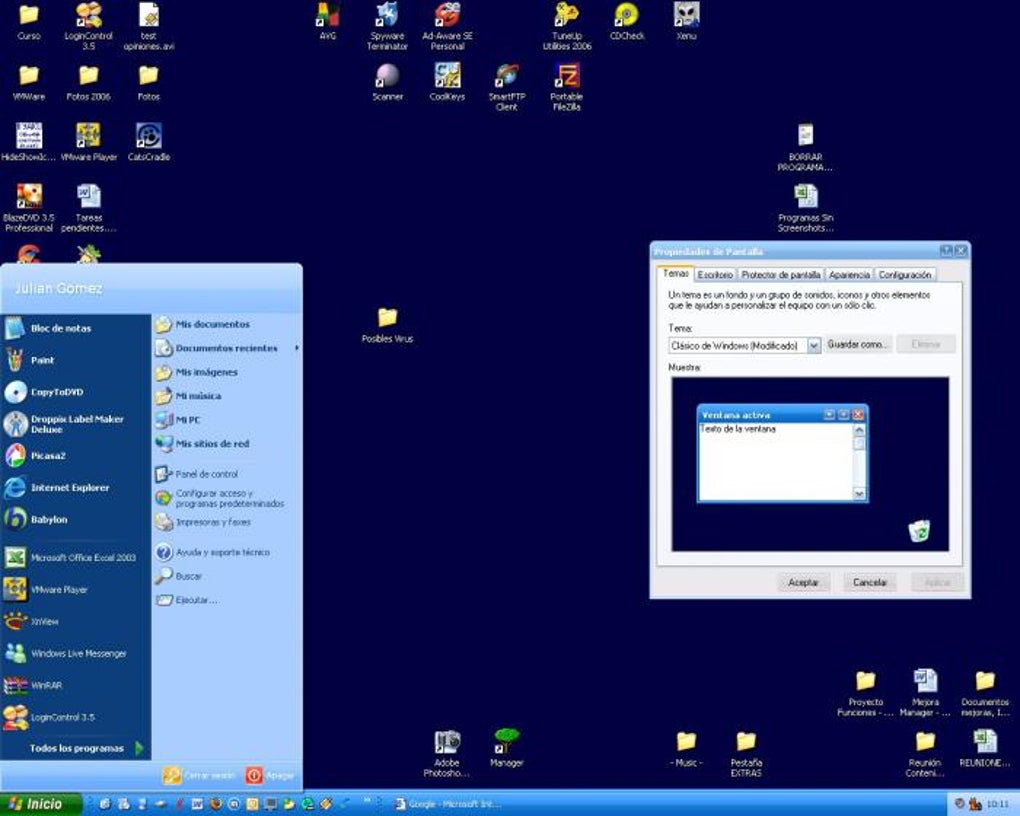This screenshot has width=1020, height=816.
Task: Open the Mejora Manager document icon
Action: click(x=925, y=692)
